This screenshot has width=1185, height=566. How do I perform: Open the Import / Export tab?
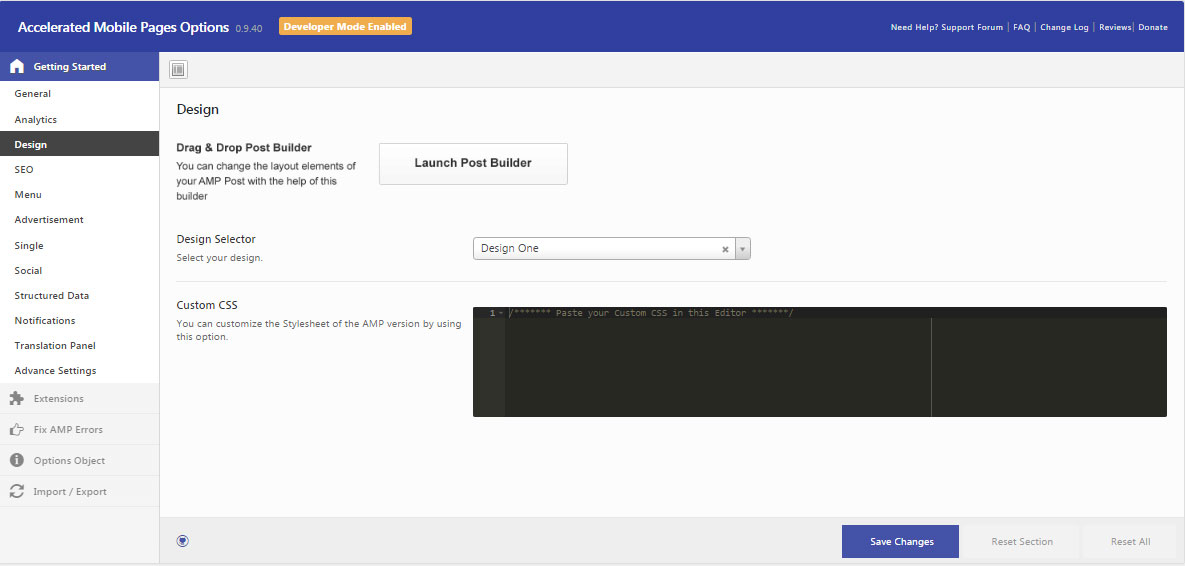pos(79,491)
